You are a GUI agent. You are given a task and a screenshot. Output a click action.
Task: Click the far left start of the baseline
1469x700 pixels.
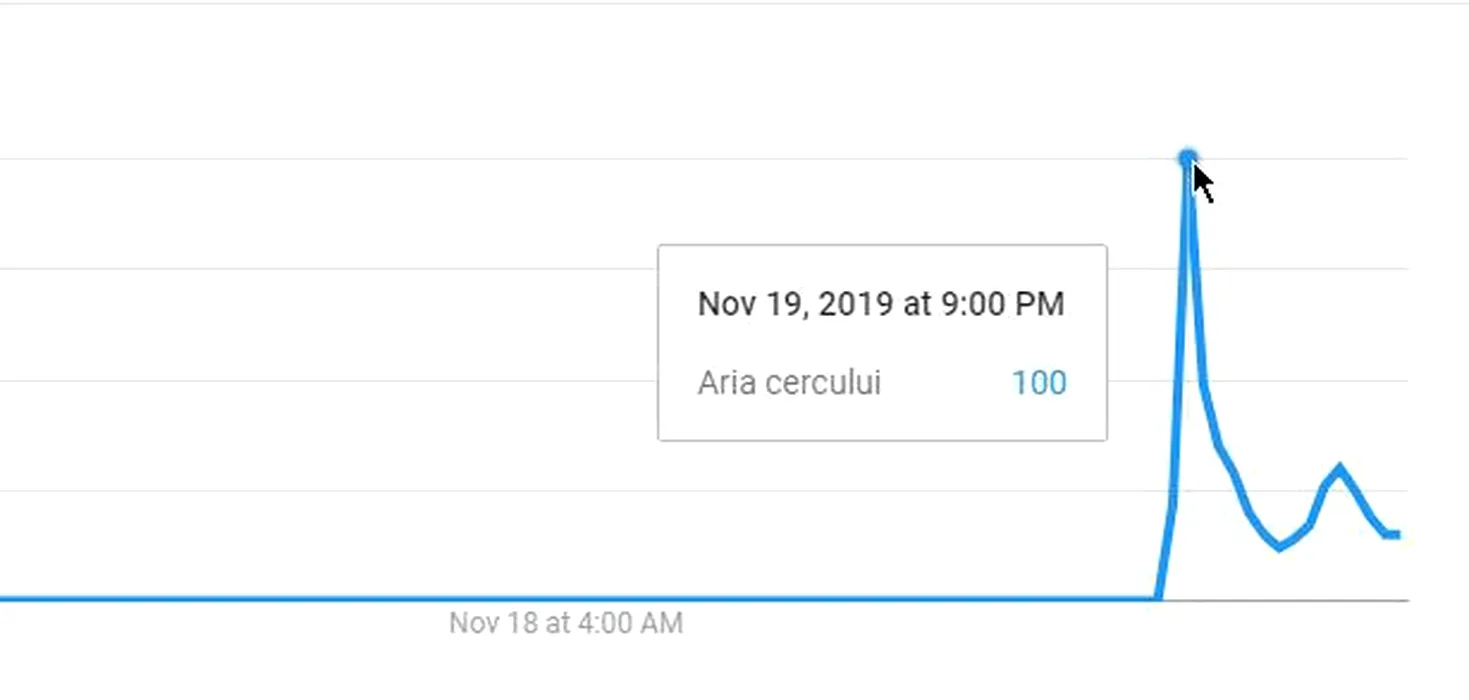5,599
